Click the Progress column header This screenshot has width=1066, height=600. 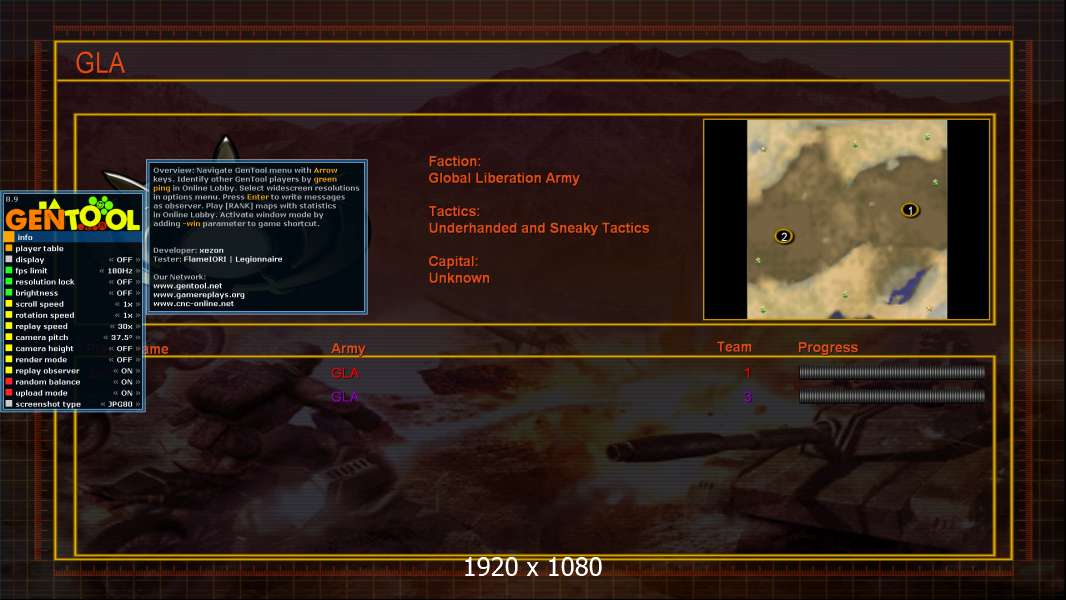[x=827, y=347]
